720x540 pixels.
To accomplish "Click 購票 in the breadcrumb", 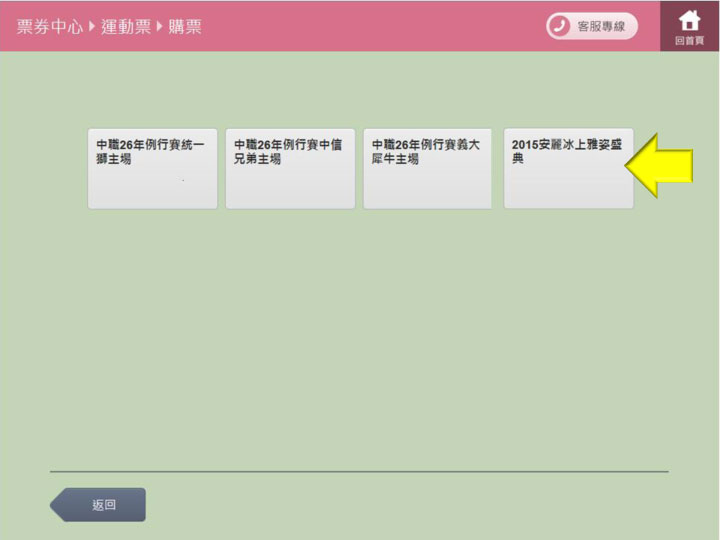I will click(185, 27).
